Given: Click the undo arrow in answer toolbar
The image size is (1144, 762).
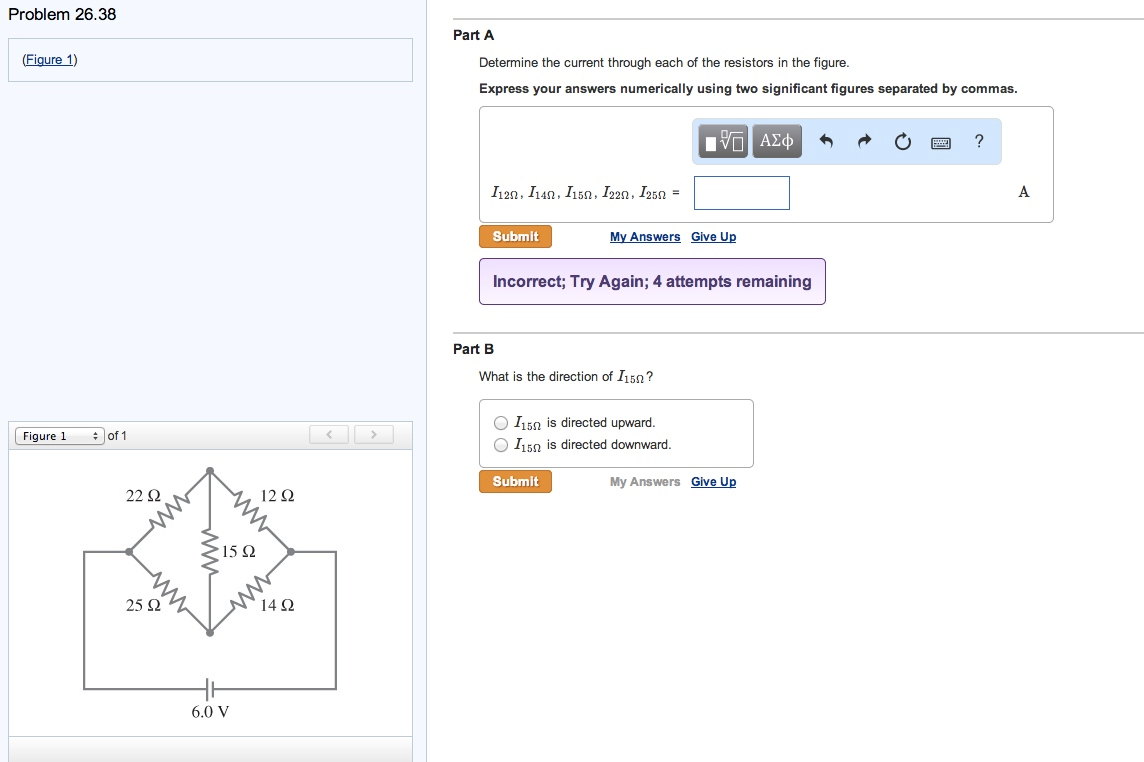Looking at the screenshot, I should point(826,142).
